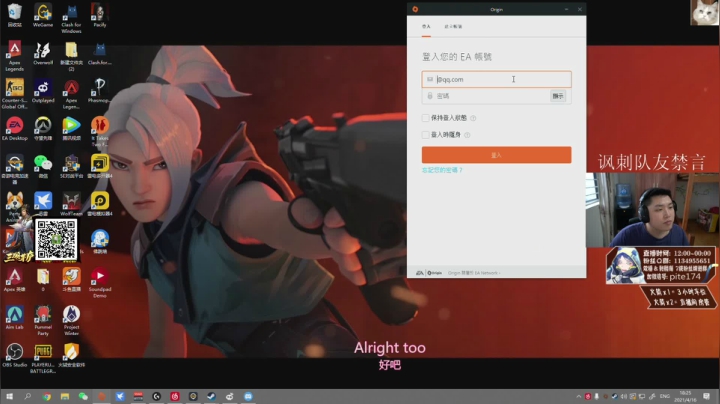This screenshot has height=404, width=720.
Task: Launch the Project Winter shortcut
Action: pos(71,320)
